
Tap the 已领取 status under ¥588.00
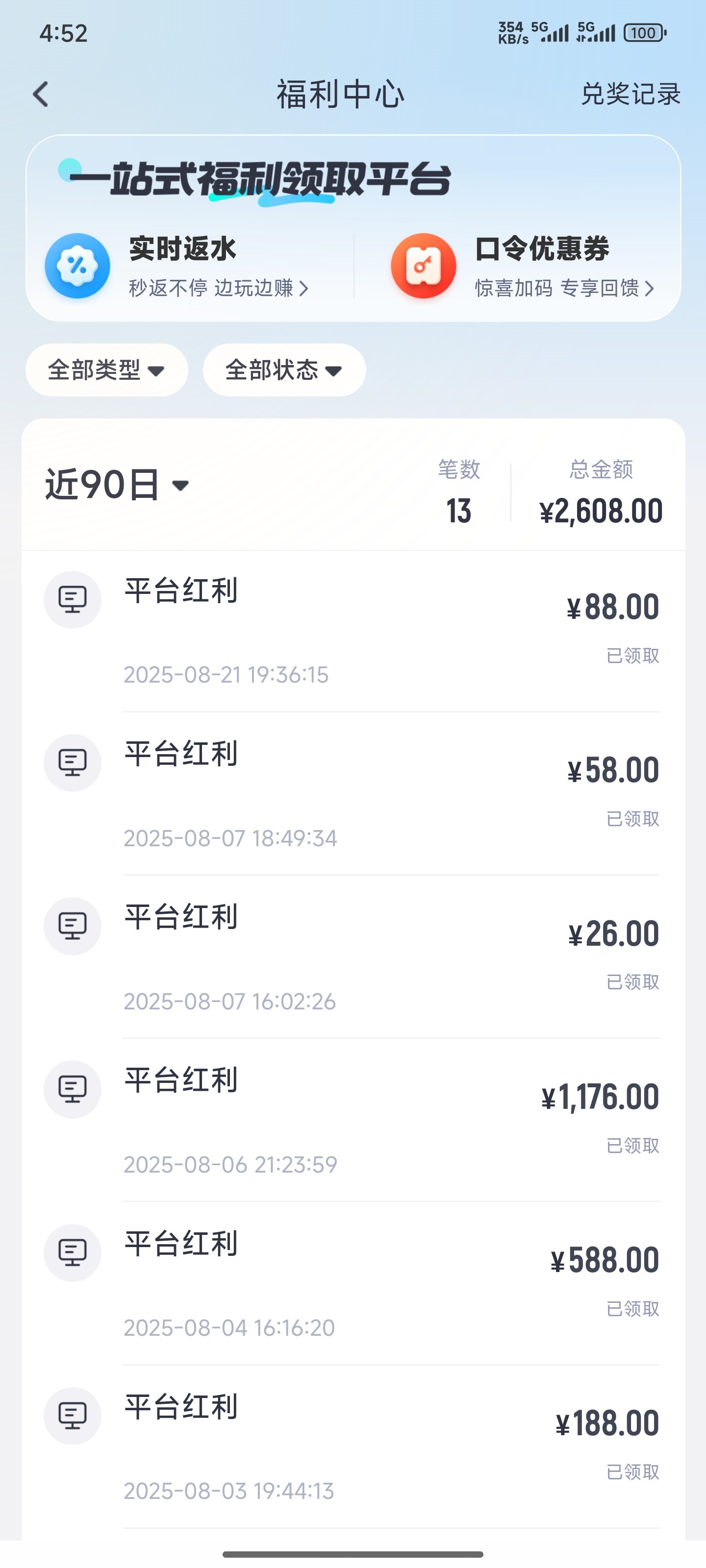pos(633,1309)
